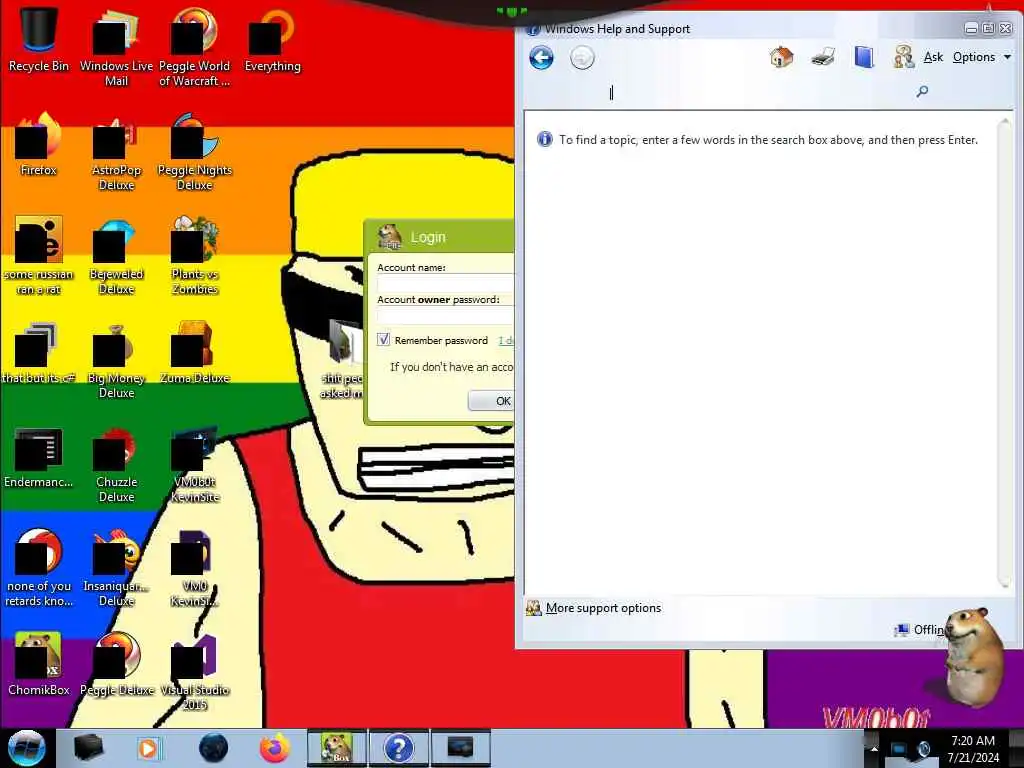The width and height of the screenshot is (1024, 768).
Task: Open Help and Support home page
Action: pos(781,57)
